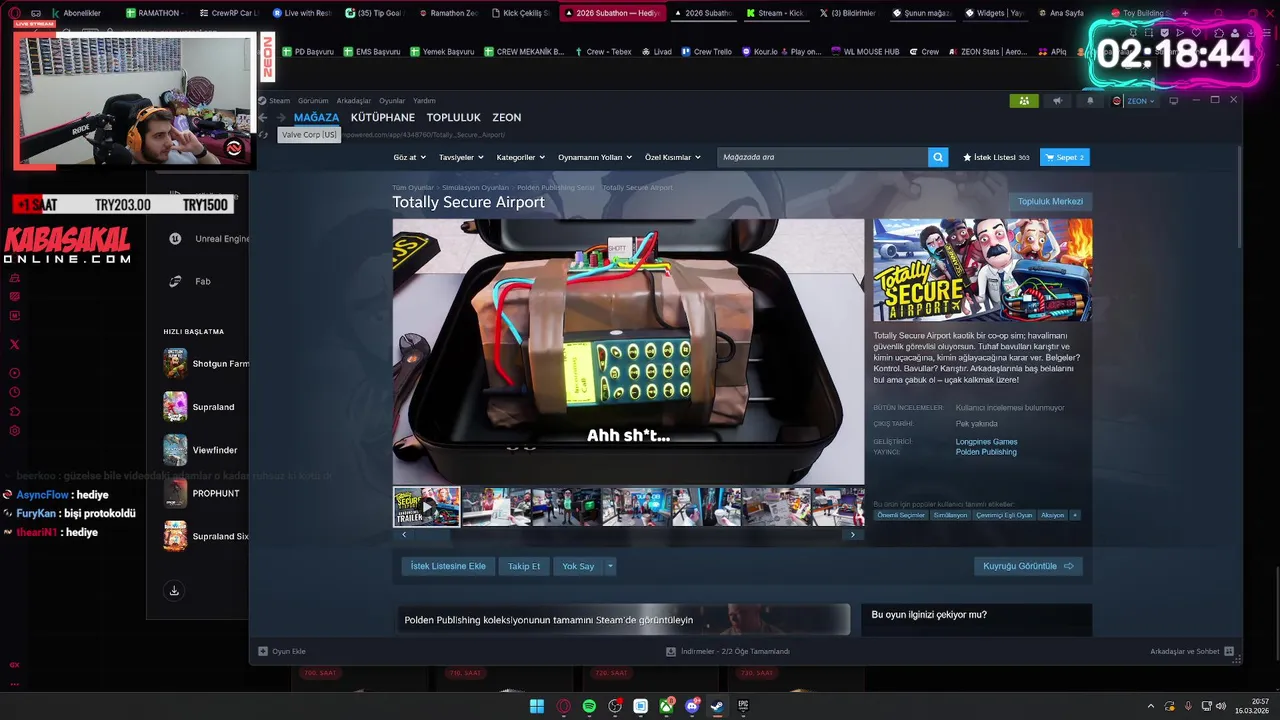Viewport: 1280px width, 720px height.
Task: Click the Aksiyon tag
Action: point(1052,515)
